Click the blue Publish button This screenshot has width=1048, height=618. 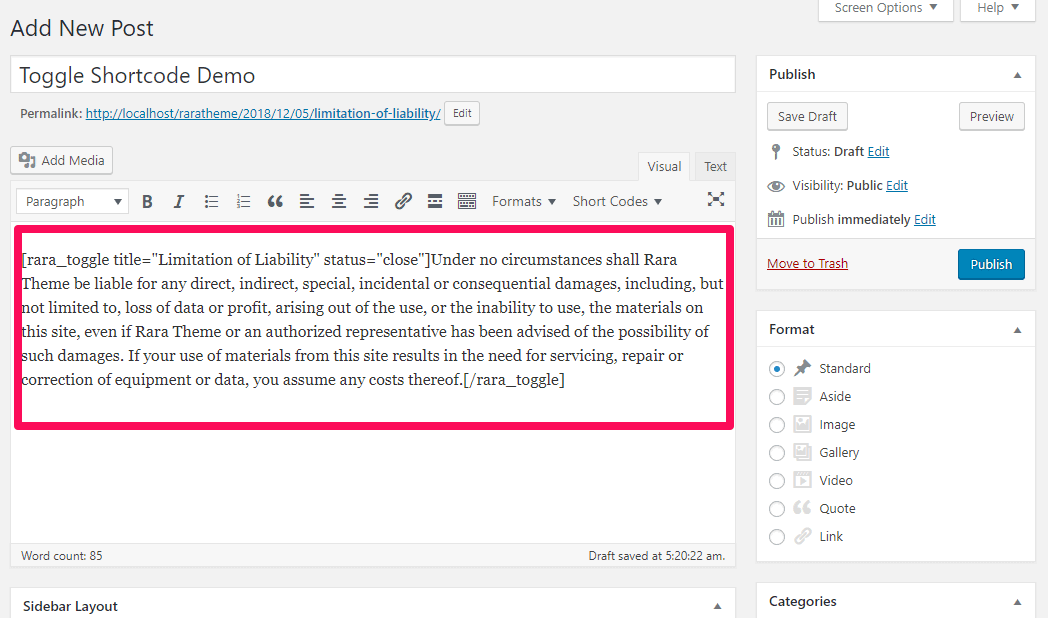tap(991, 264)
